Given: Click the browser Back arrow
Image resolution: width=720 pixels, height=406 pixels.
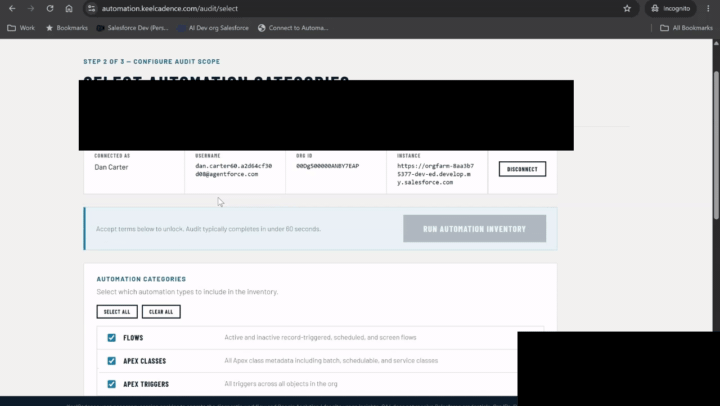Looking at the screenshot, I should coord(12,8).
